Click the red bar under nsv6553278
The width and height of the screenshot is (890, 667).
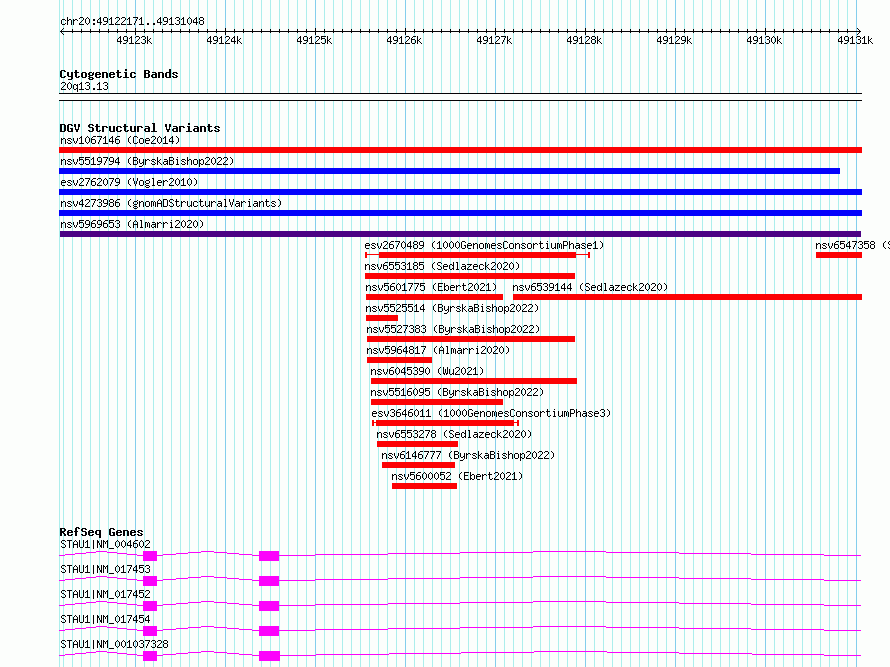[417, 444]
